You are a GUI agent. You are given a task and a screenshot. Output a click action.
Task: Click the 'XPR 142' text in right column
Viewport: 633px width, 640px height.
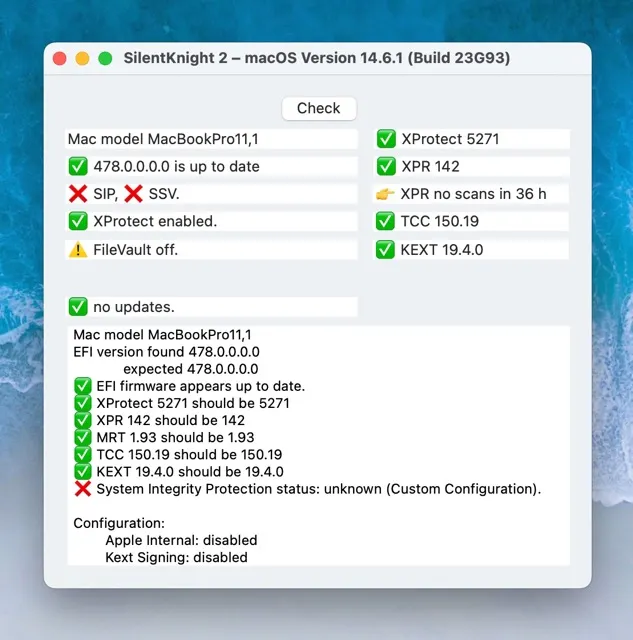click(x=431, y=167)
